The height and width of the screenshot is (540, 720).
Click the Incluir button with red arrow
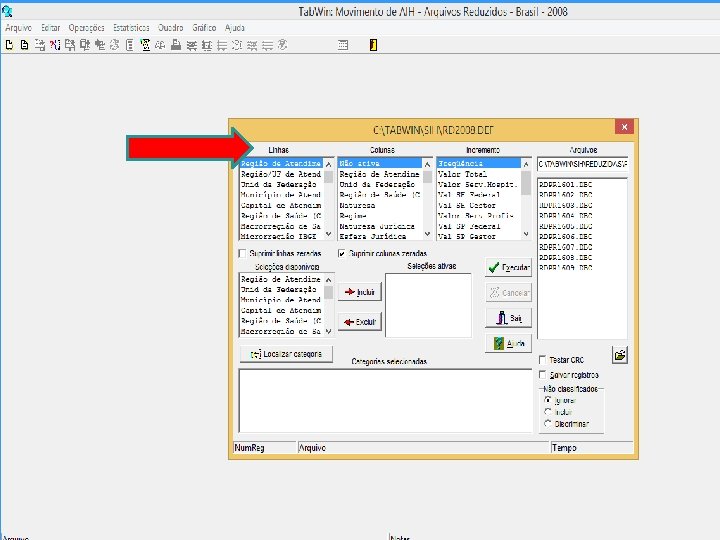pyautogui.click(x=360, y=292)
